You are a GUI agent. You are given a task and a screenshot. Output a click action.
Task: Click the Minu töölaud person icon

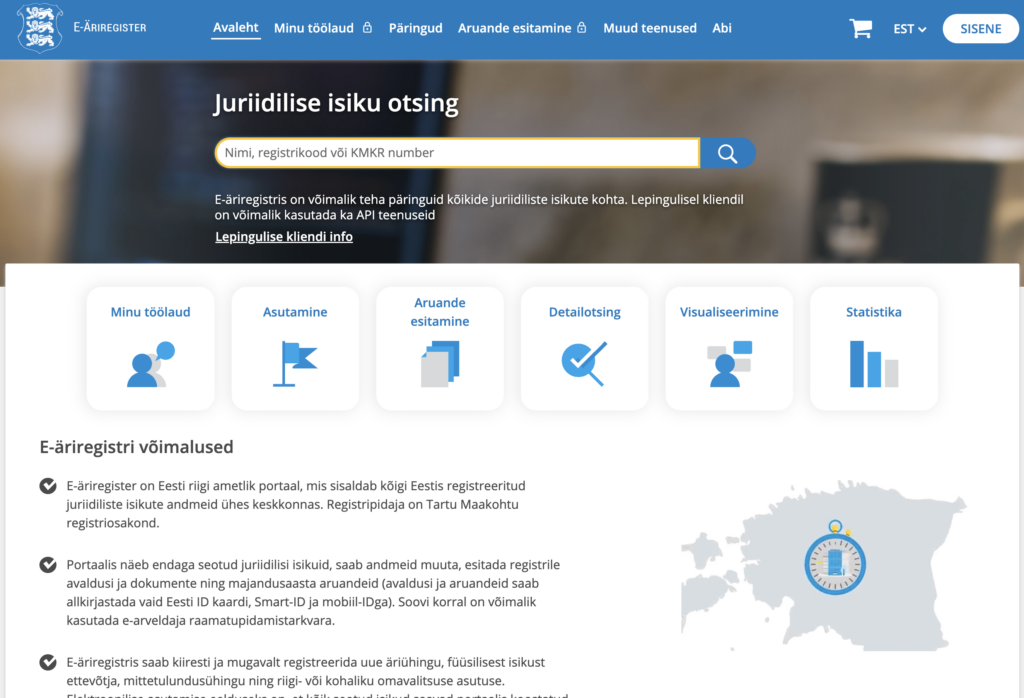[x=151, y=364]
